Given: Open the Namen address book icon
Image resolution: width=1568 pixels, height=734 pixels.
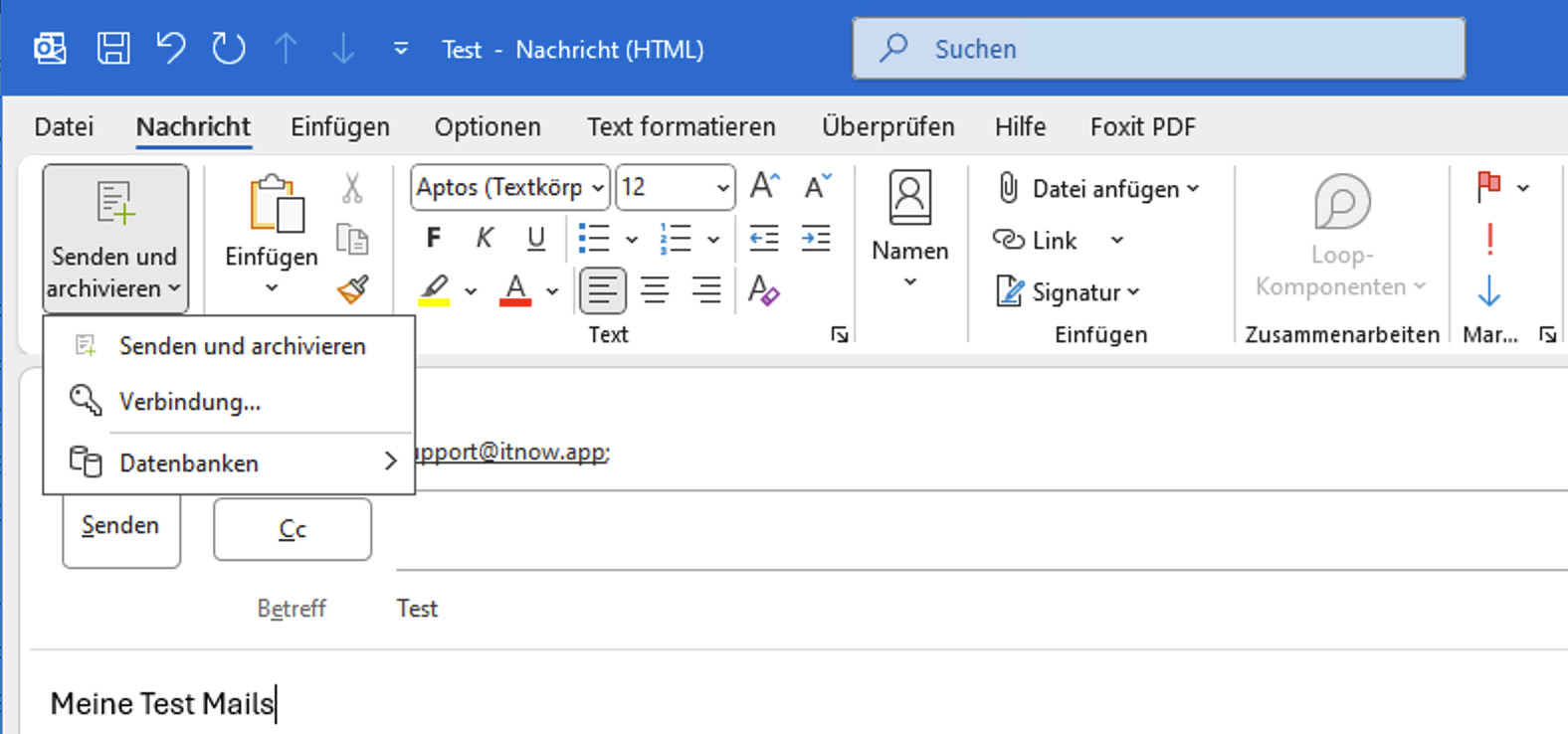Looking at the screenshot, I should [x=909, y=199].
